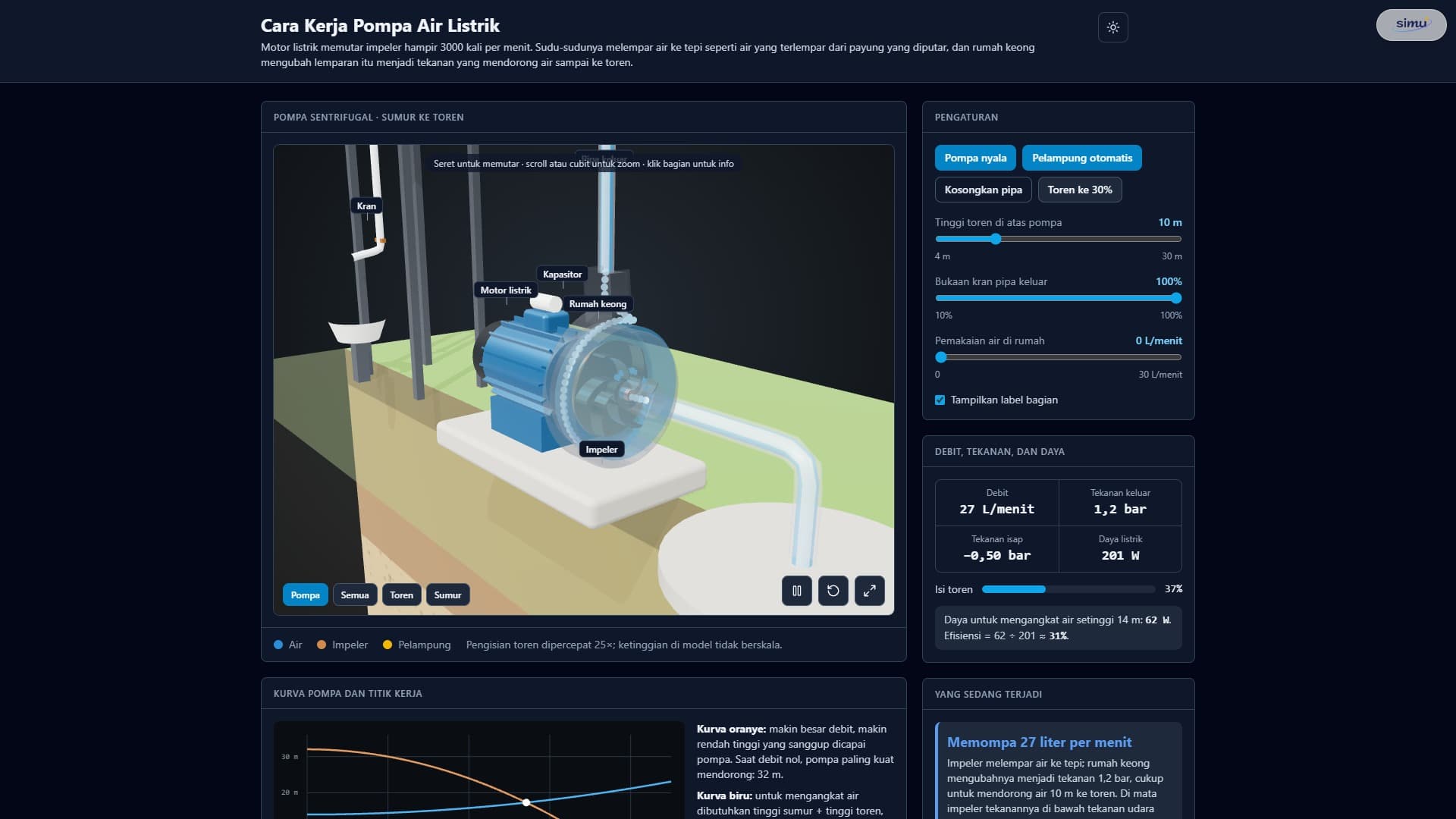This screenshot has width=1456, height=819.
Task: Open the simu logo badge
Action: coord(1410,24)
